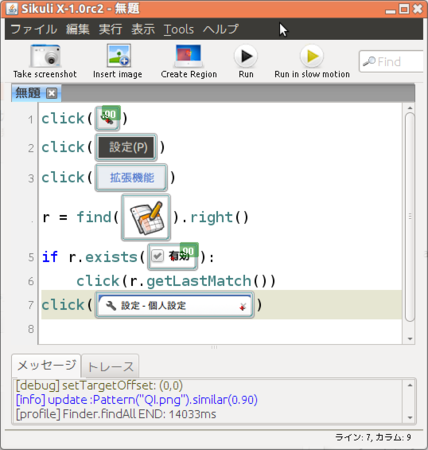Click the 有効 checkbox image thumbnail

[x=173, y=256]
